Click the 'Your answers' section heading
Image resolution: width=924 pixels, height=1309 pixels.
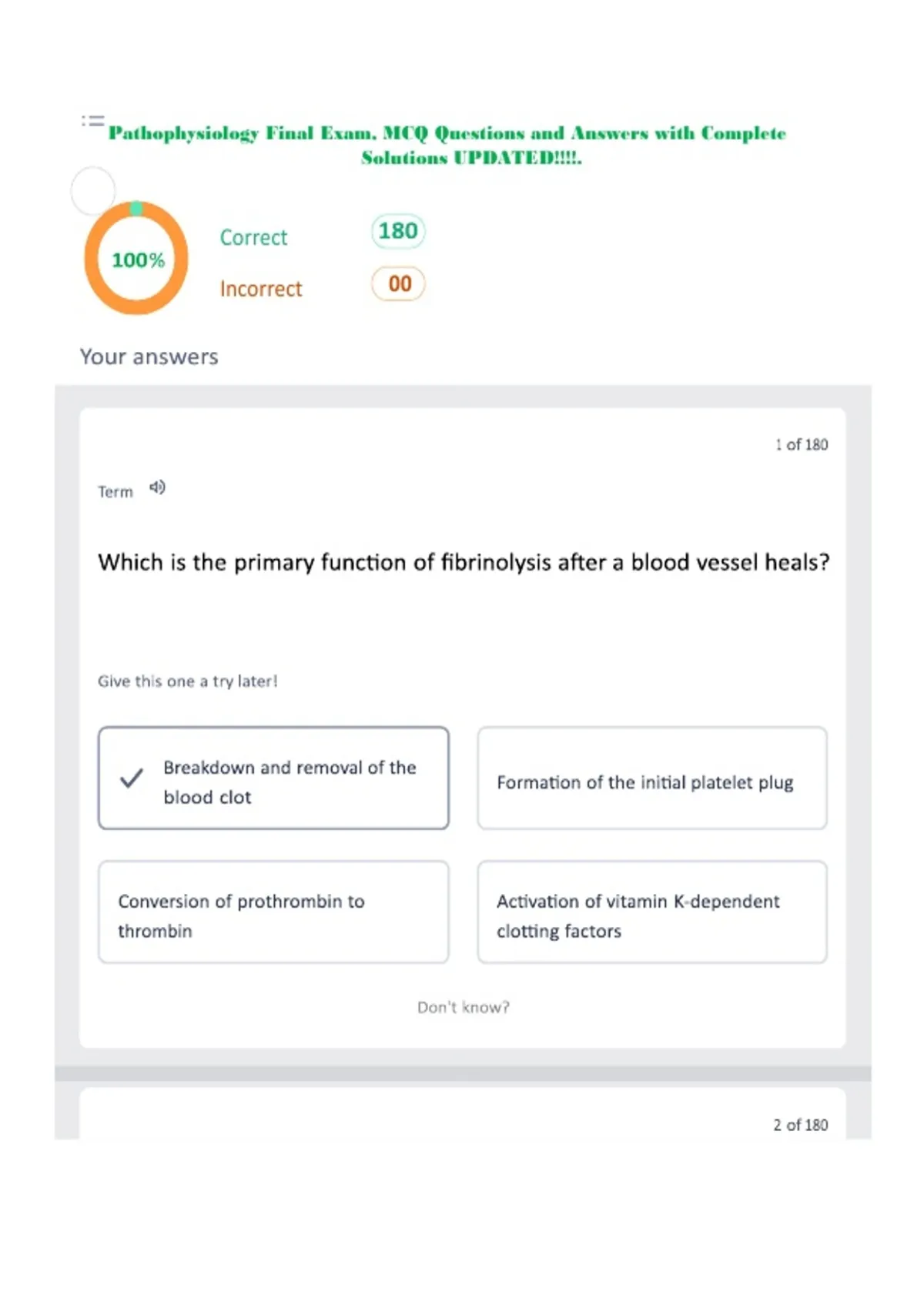(149, 357)
